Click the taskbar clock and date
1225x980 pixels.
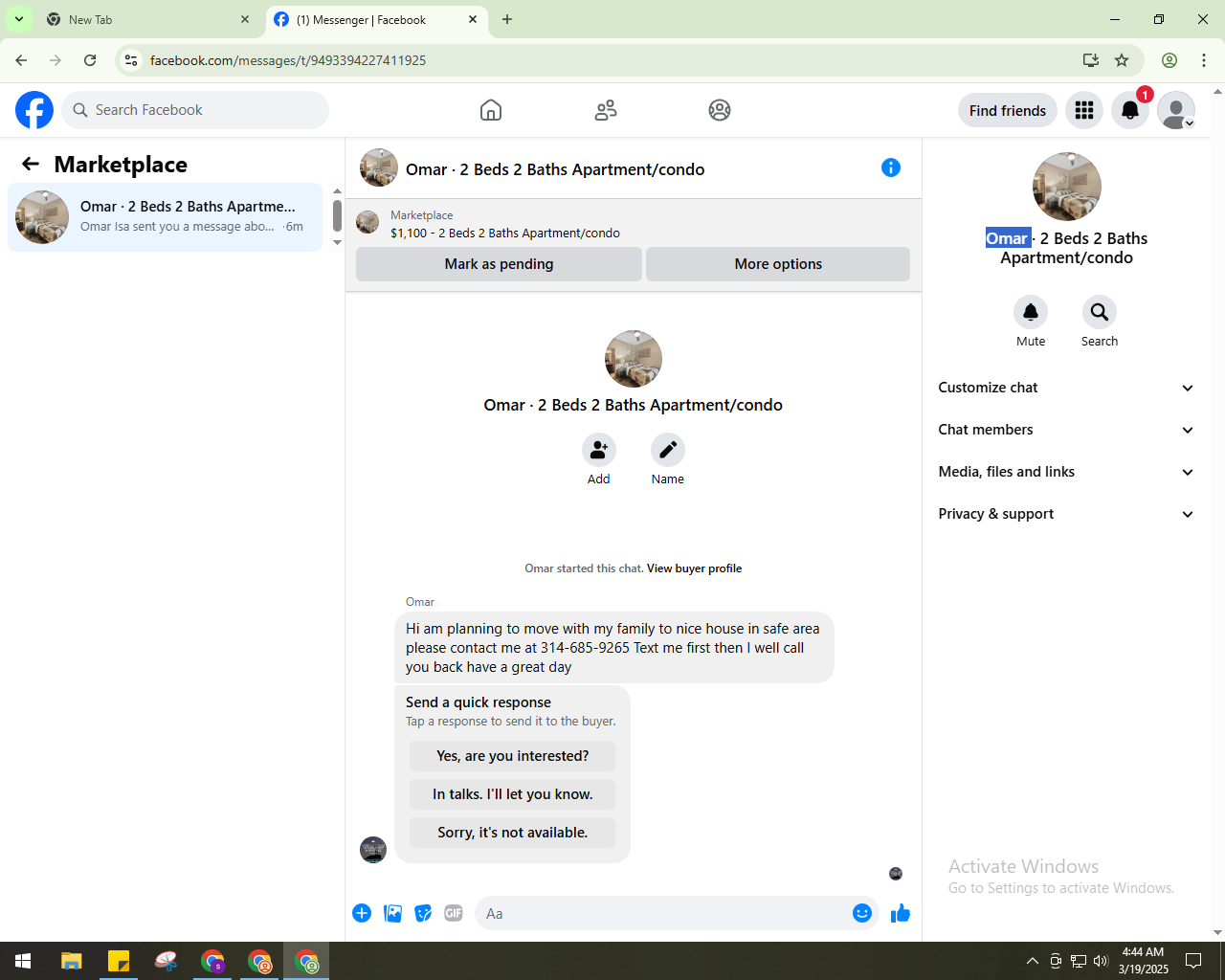pos(1144,961)
